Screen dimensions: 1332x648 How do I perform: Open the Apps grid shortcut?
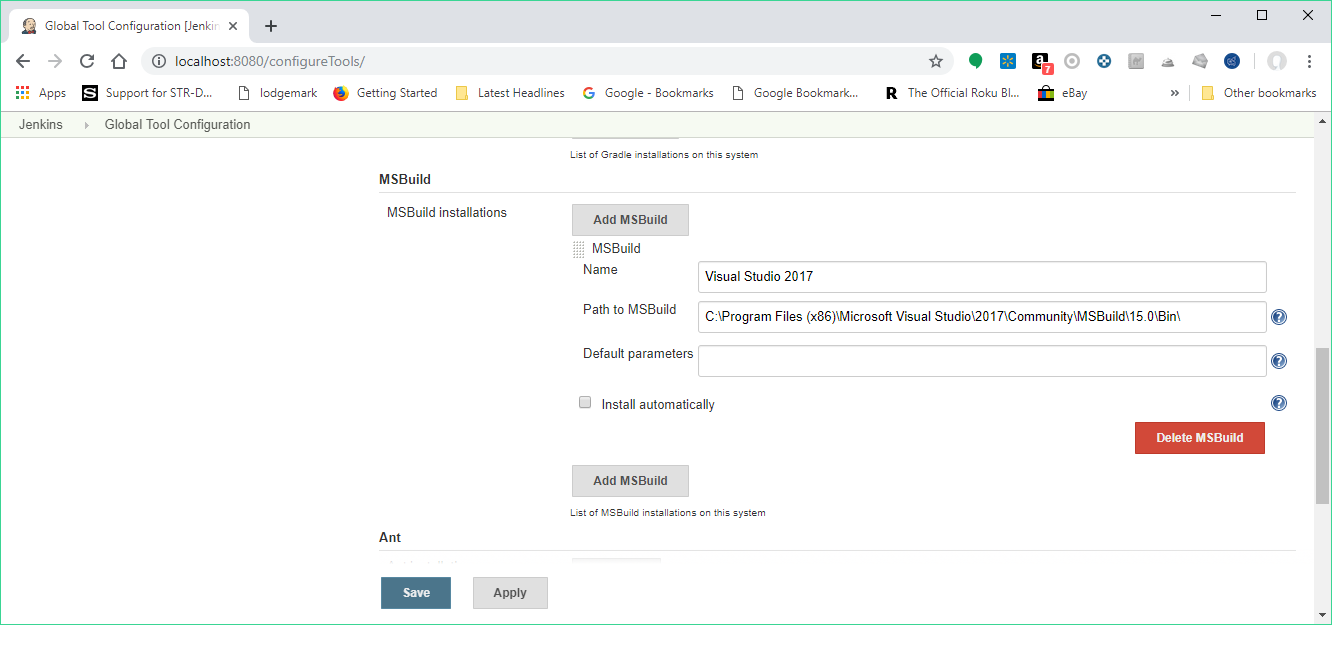point(40,93)
